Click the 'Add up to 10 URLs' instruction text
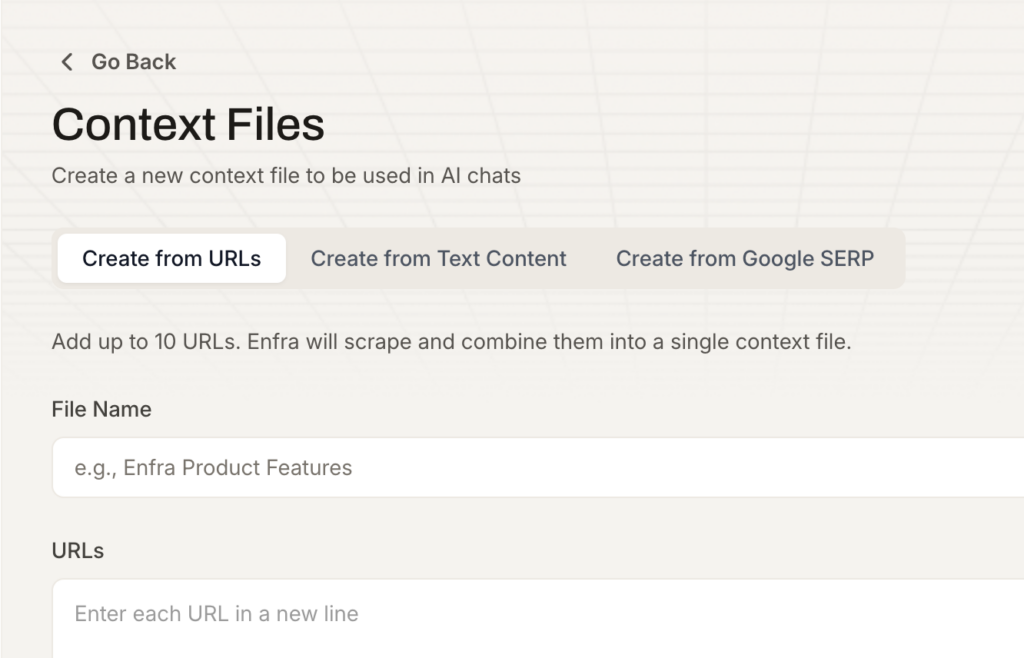 [450, 342]
